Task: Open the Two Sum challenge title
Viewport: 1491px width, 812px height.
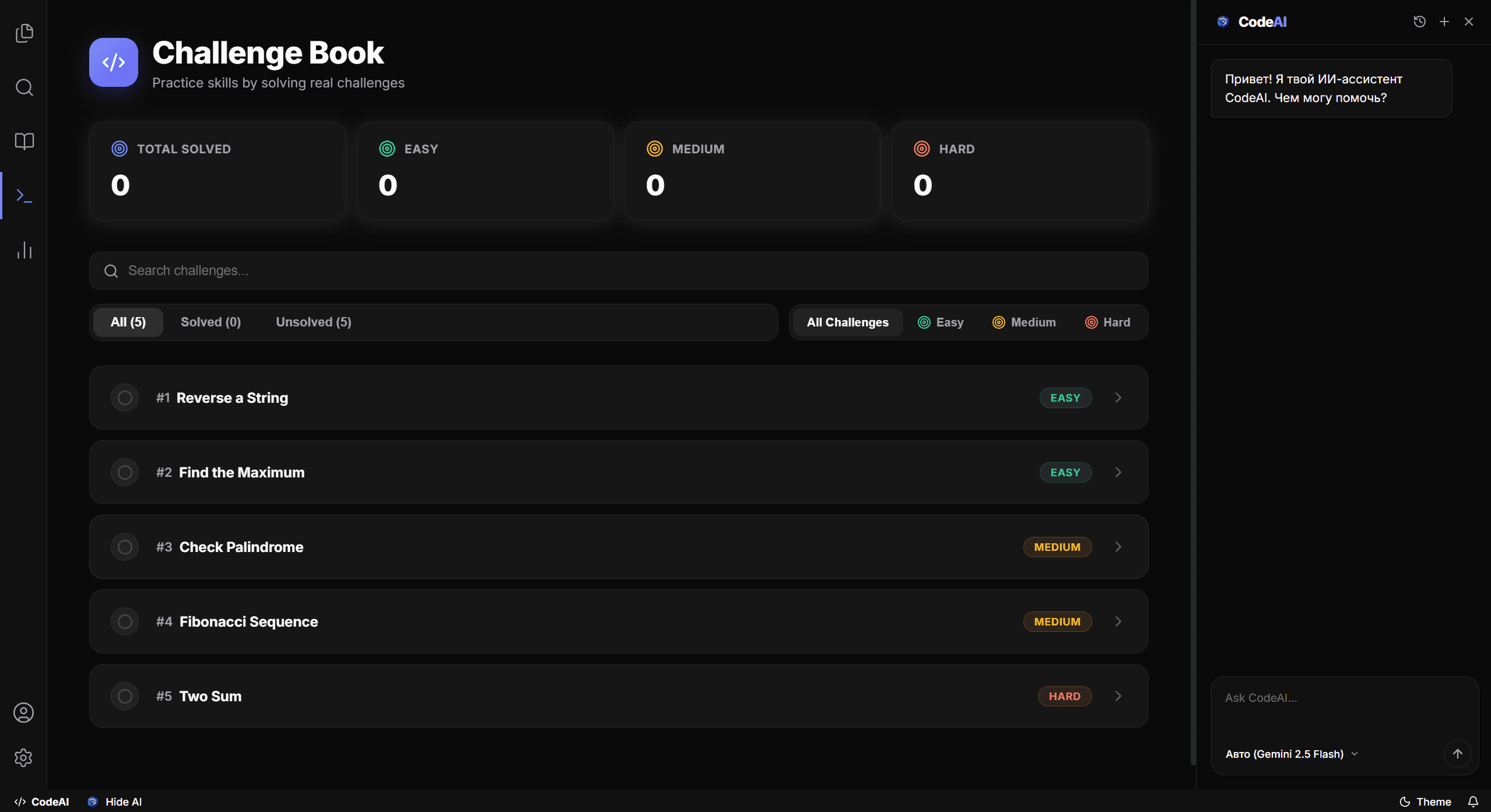Action: point(211,697)
